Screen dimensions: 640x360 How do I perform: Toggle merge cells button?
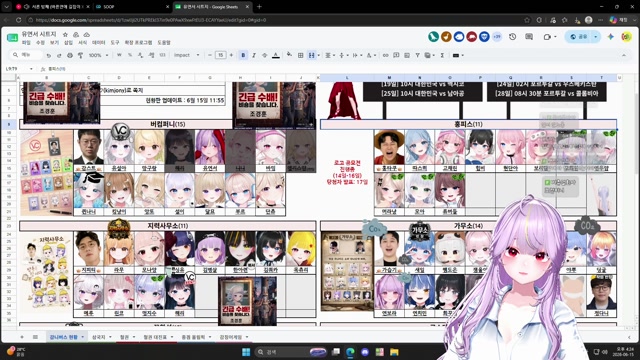point(311,55)
